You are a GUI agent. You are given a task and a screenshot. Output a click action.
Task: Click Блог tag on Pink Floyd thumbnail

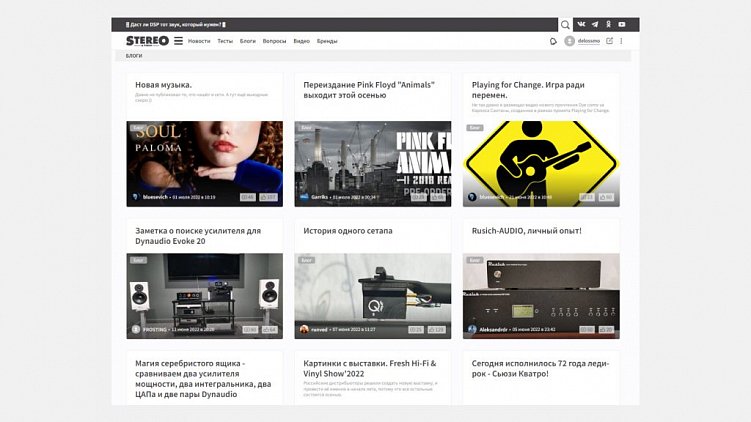pyautogui.click(x=307, y=127)
